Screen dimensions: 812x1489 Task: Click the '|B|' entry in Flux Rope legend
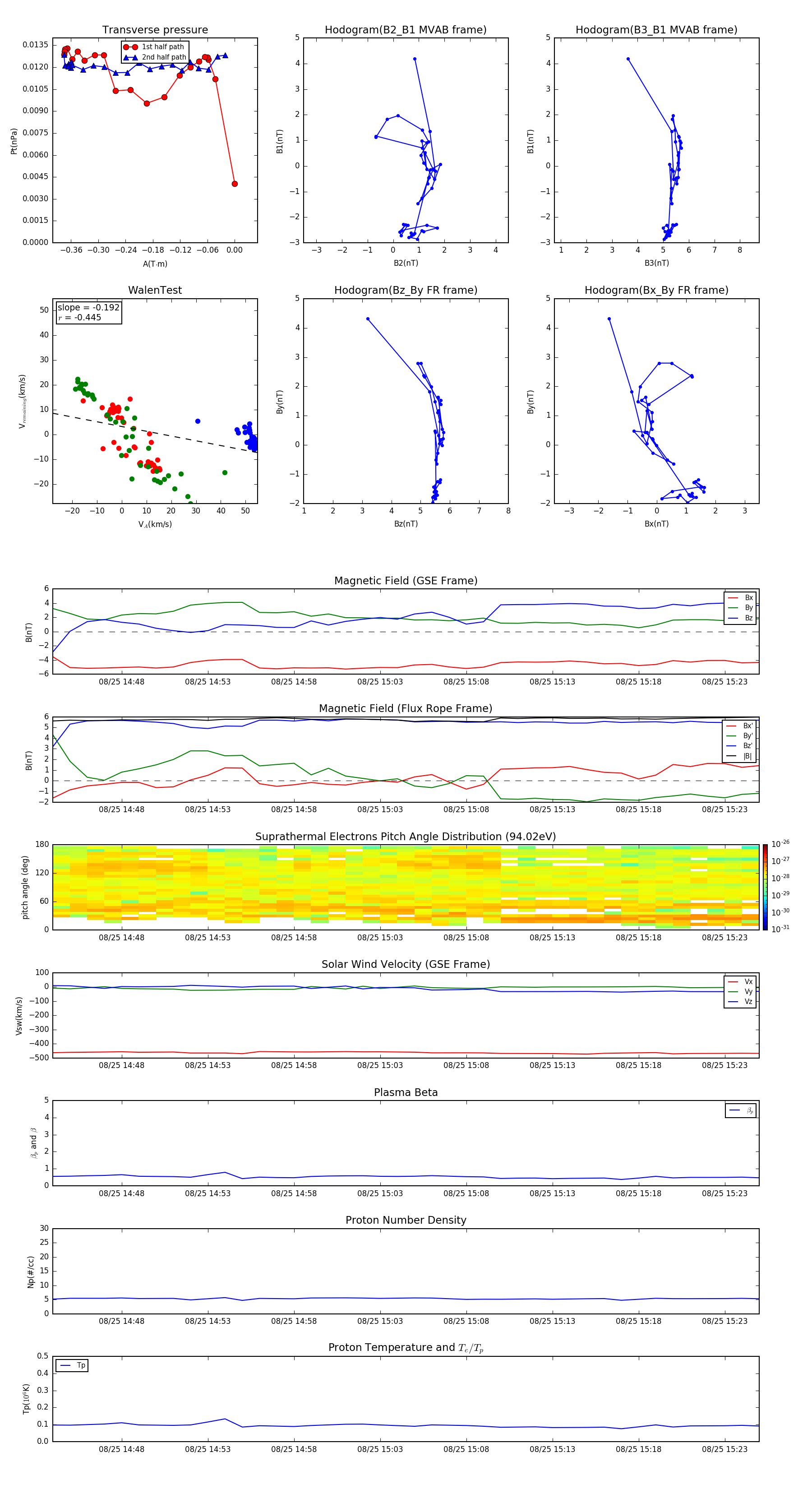(740, 756)
